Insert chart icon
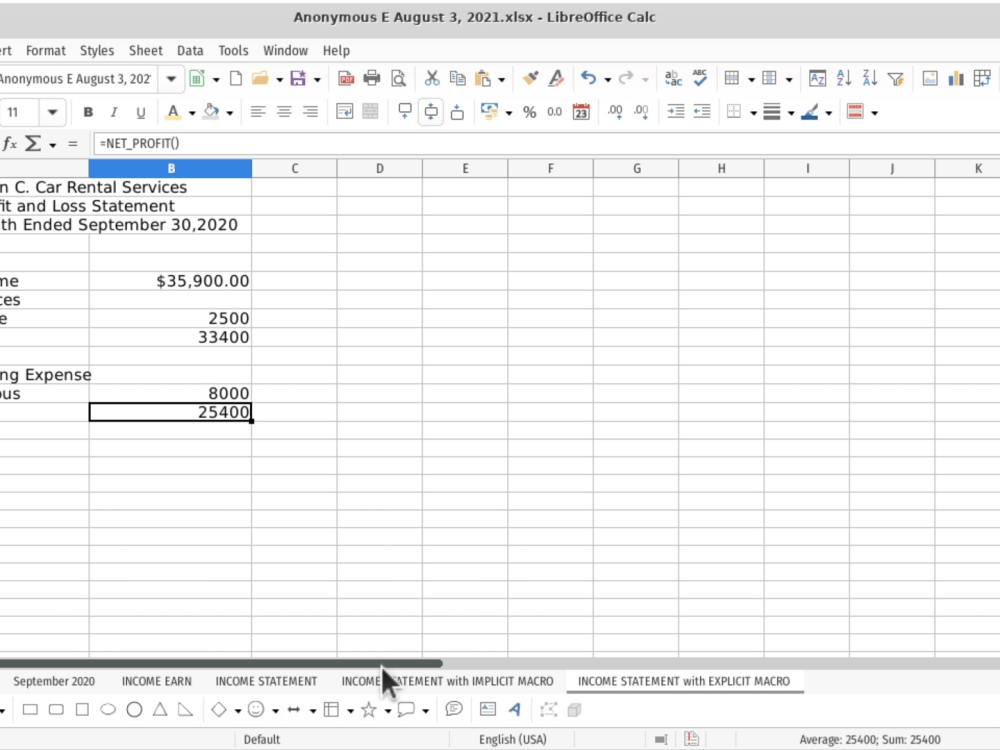Image resolution: width=1000 pixels, height=750 pixels. pyautogui.click(x=956, y=79)
